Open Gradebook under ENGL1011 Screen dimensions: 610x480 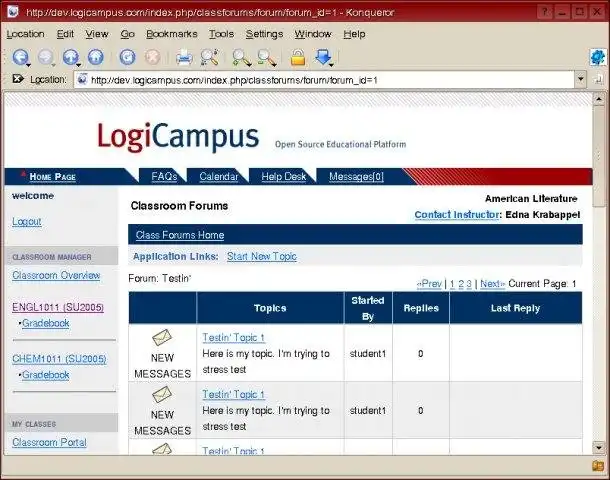pyautogui.click(x=46, y=323)
